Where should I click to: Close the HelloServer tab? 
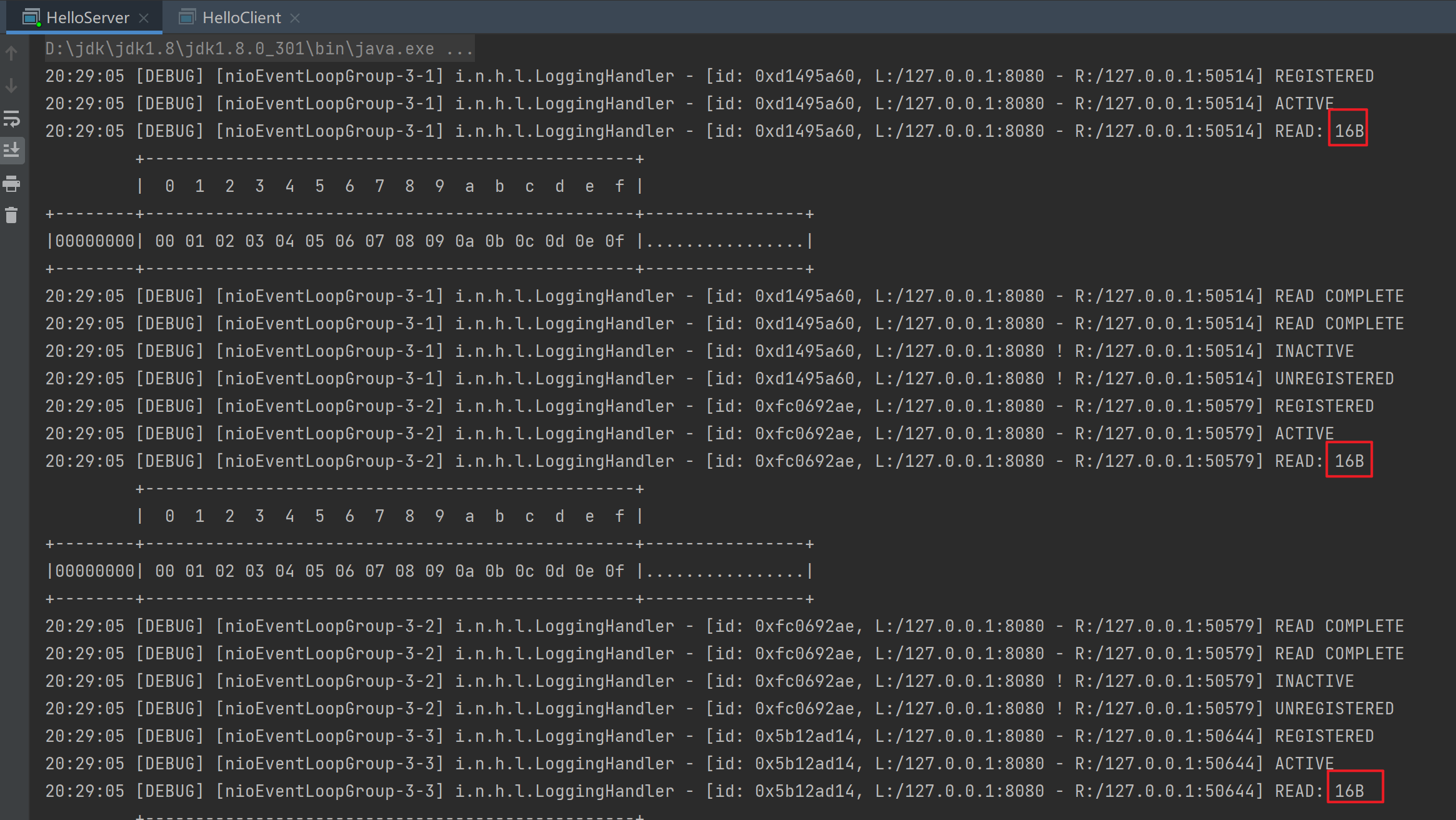click(x=144, y=18)
